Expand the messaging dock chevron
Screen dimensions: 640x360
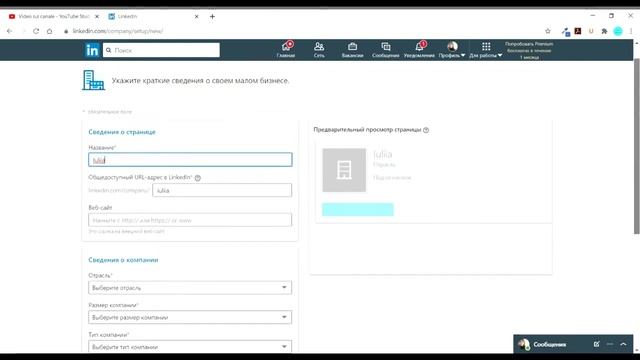[x=623, y=344]
